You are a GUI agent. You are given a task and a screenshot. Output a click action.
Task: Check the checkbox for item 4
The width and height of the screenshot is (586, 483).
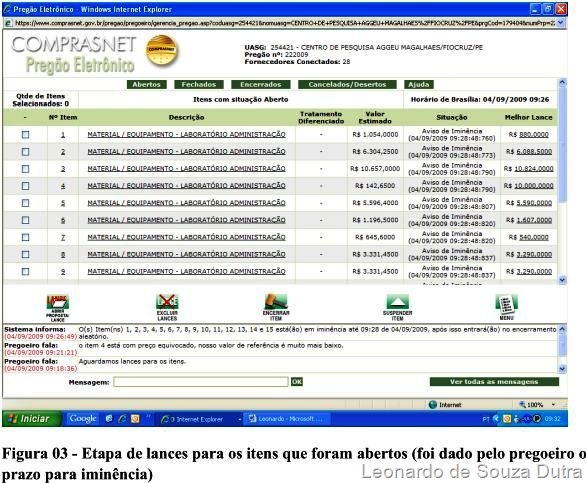pos(25,186)
